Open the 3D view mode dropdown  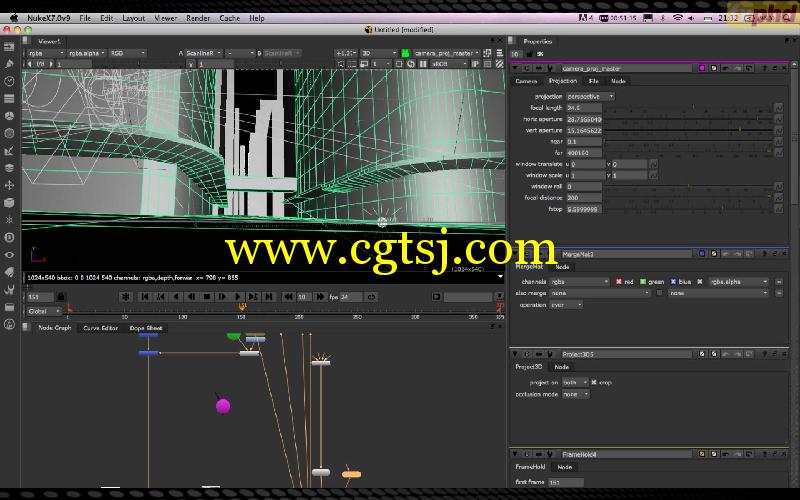[x=379, y=53]
